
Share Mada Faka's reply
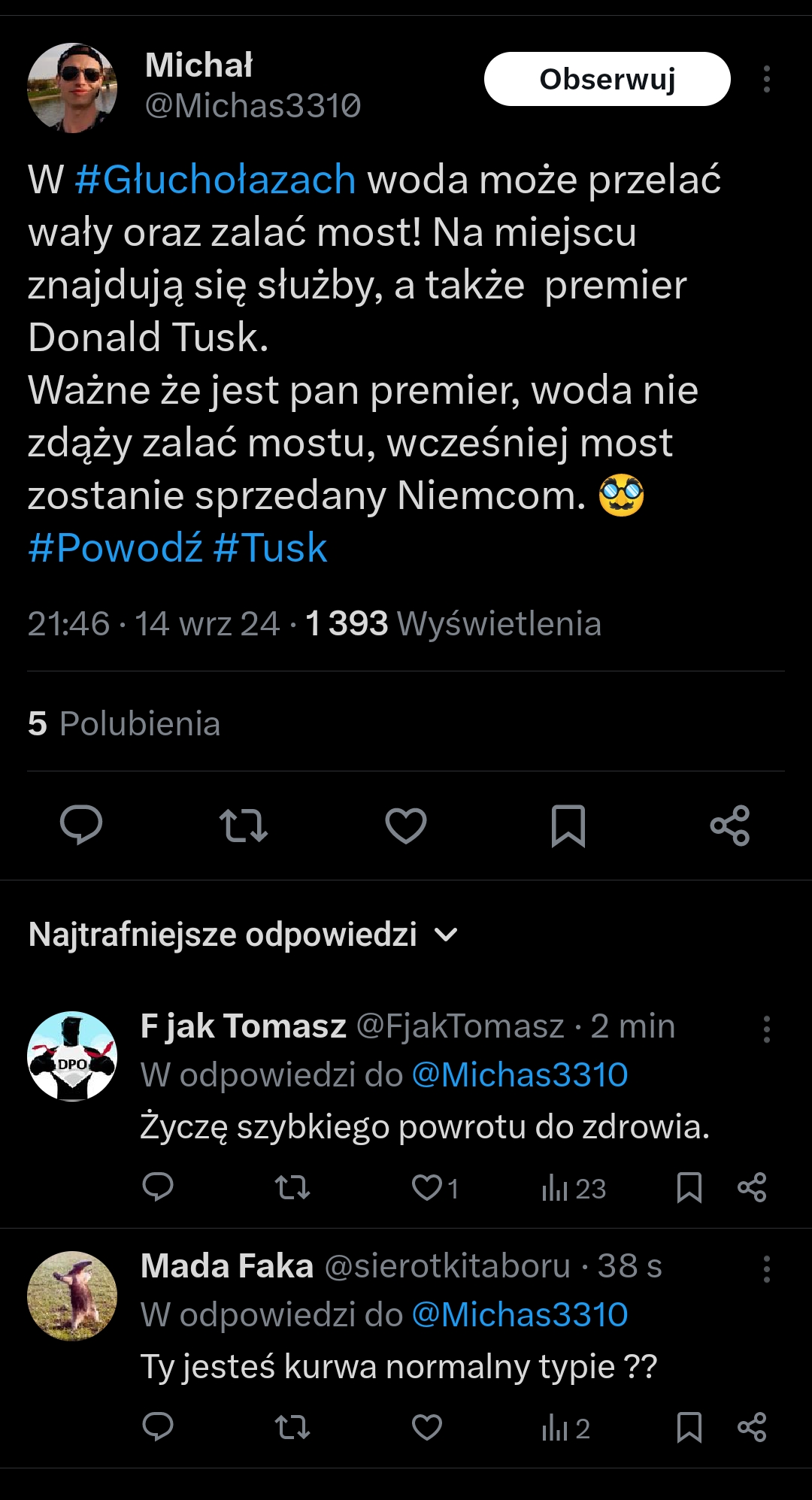[x=752, y=1427]
